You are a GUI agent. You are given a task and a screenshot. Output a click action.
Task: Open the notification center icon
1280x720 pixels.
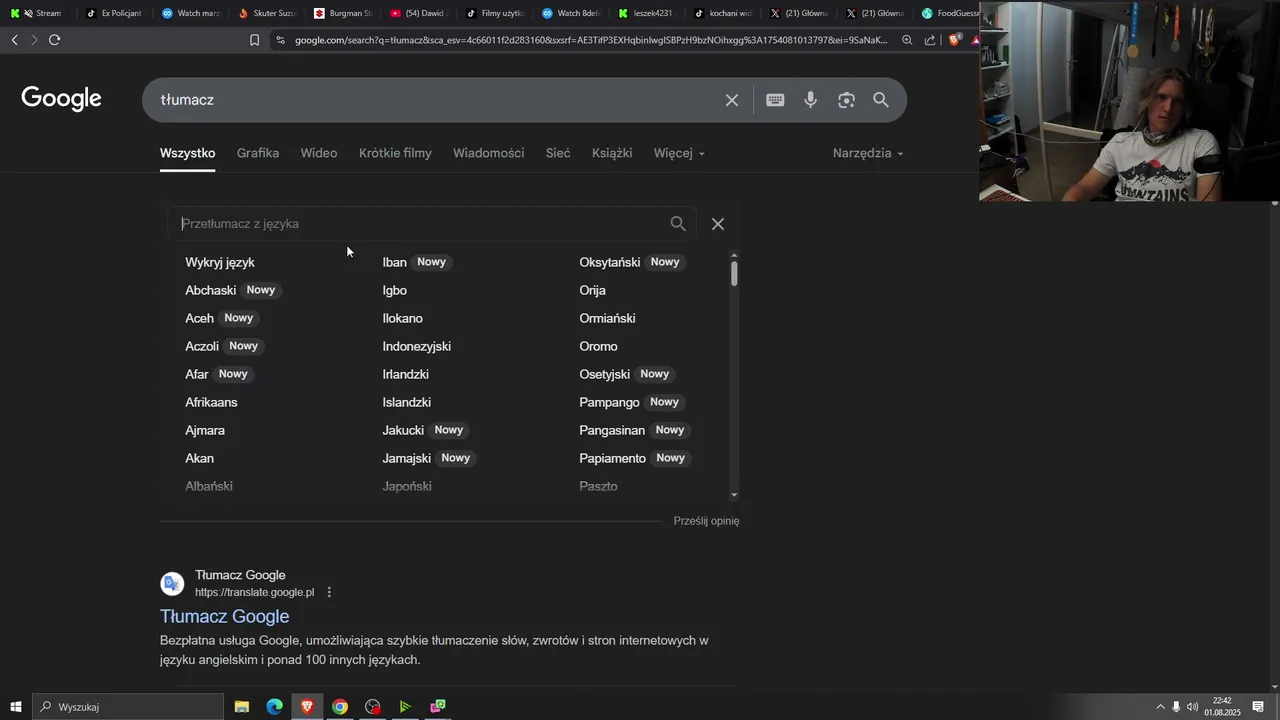(x=1259, y=707)
